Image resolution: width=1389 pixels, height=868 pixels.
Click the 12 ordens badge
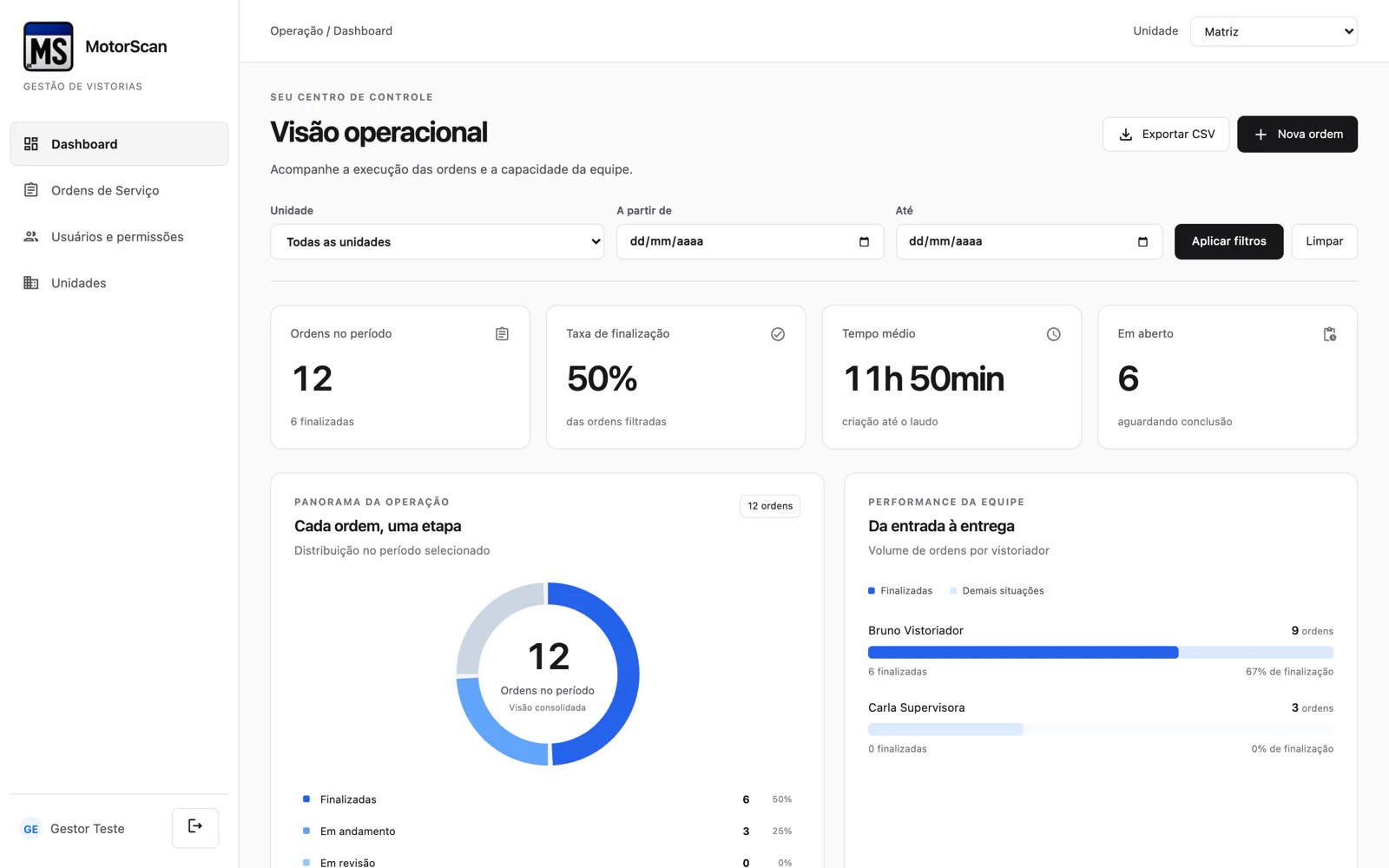pyautogui.click(x=770, y=506)
